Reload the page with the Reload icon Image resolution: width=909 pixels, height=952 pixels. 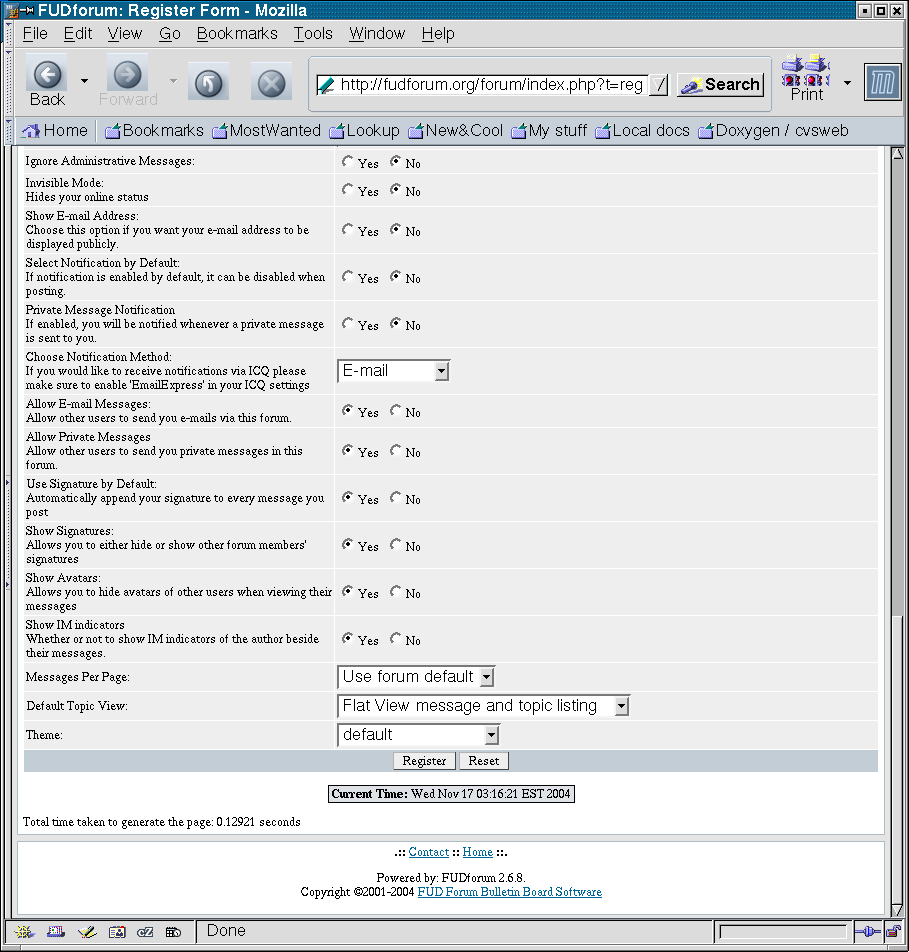coord(208,83)
